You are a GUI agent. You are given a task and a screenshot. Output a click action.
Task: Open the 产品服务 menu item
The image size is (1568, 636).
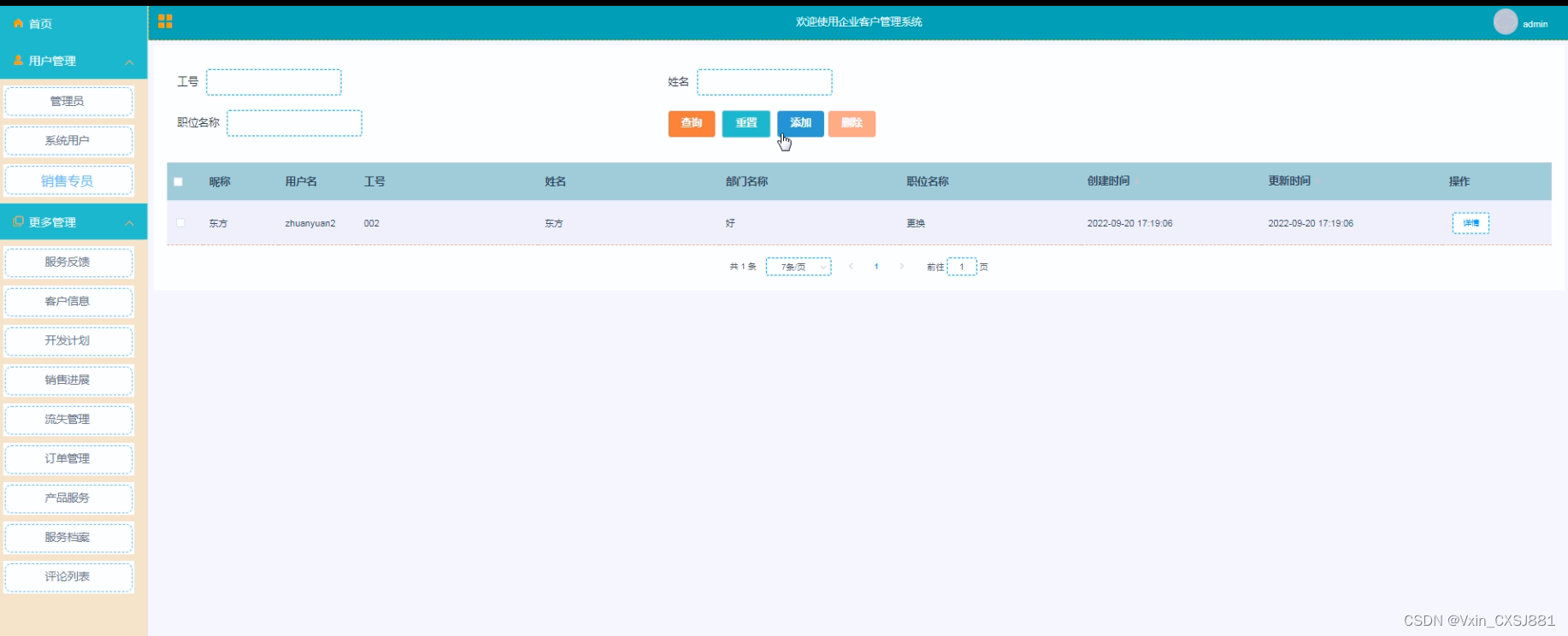click(68, 498)
